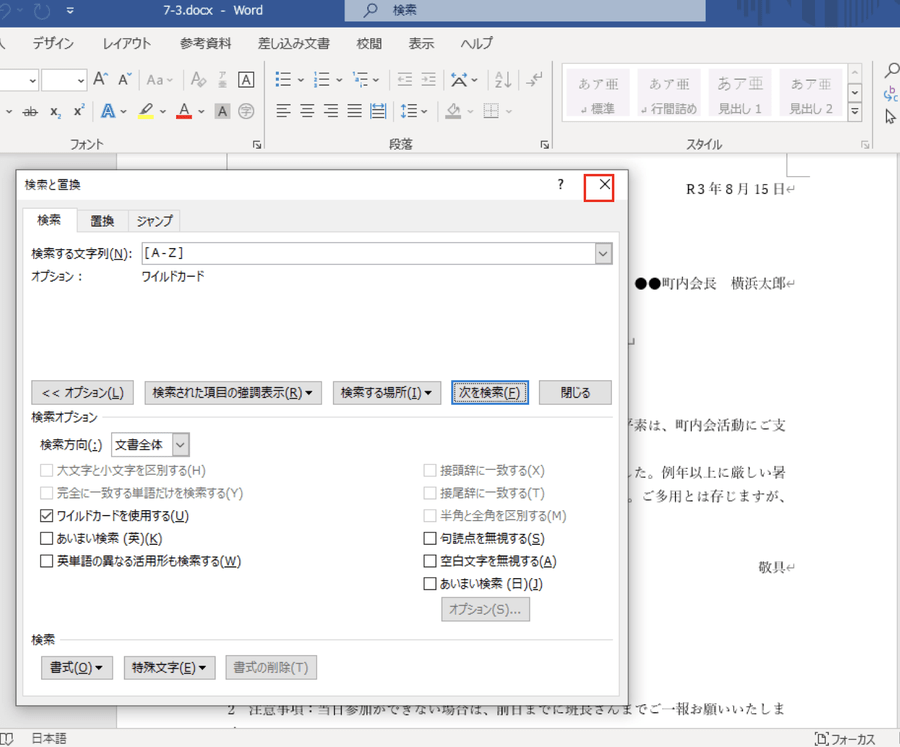Enable ワイルドカードを使用する checkbox

46,516
